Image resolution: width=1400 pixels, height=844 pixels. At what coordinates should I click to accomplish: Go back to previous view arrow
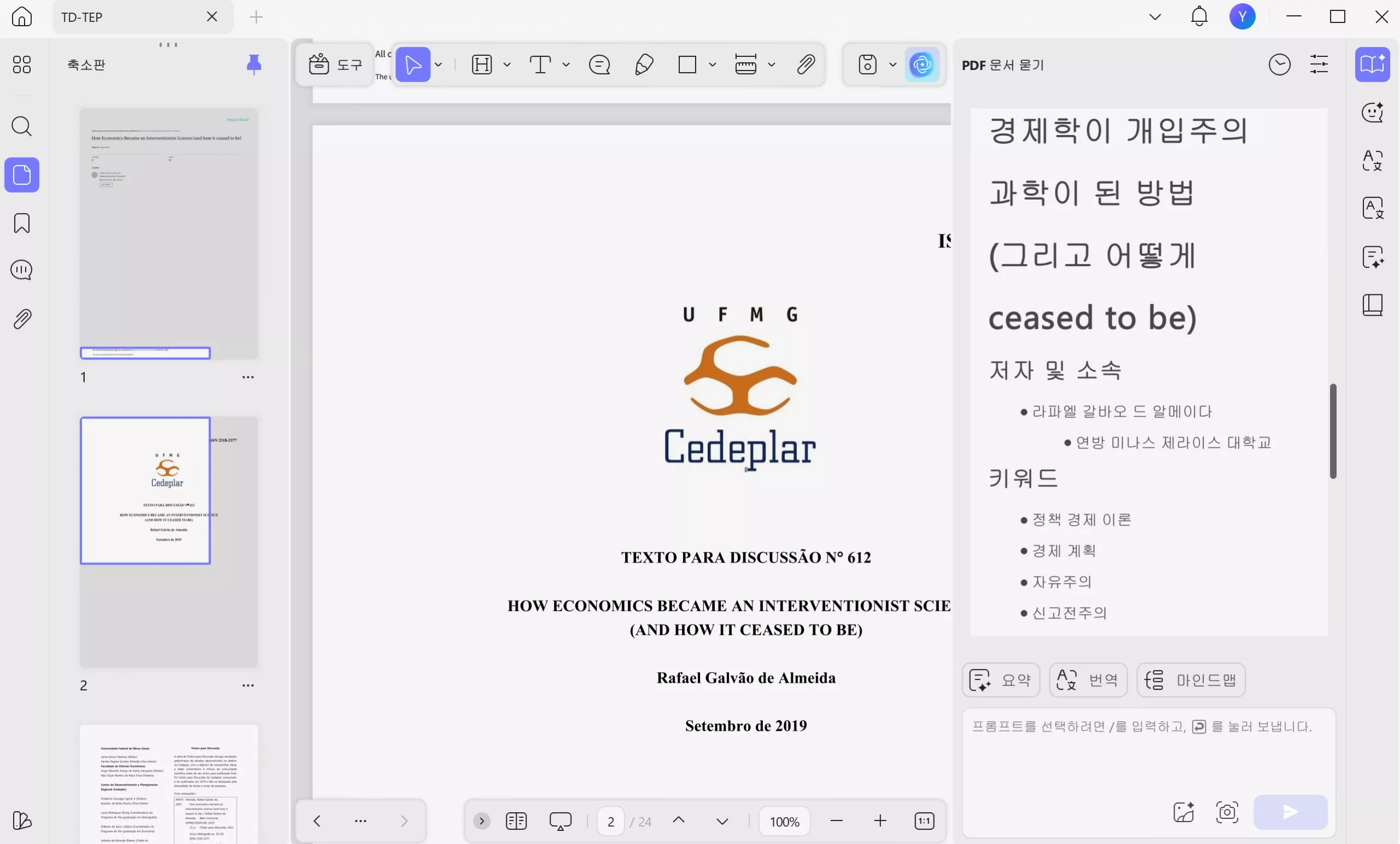coord(317,820)
